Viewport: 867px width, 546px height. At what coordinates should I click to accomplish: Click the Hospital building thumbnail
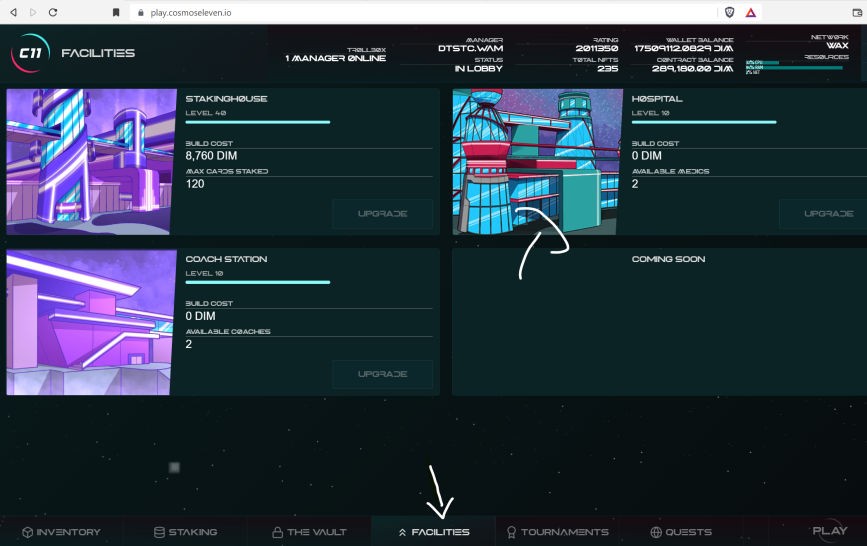coord(537,162)
